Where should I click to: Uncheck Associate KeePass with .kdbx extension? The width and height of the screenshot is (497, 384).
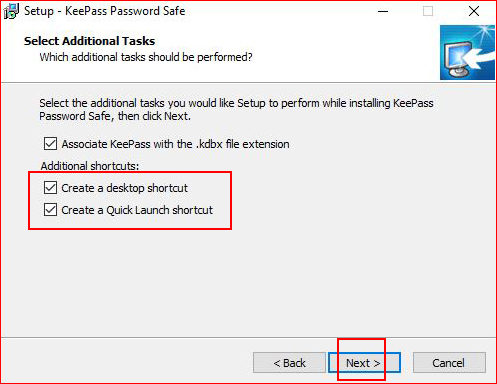coord(50,144)
